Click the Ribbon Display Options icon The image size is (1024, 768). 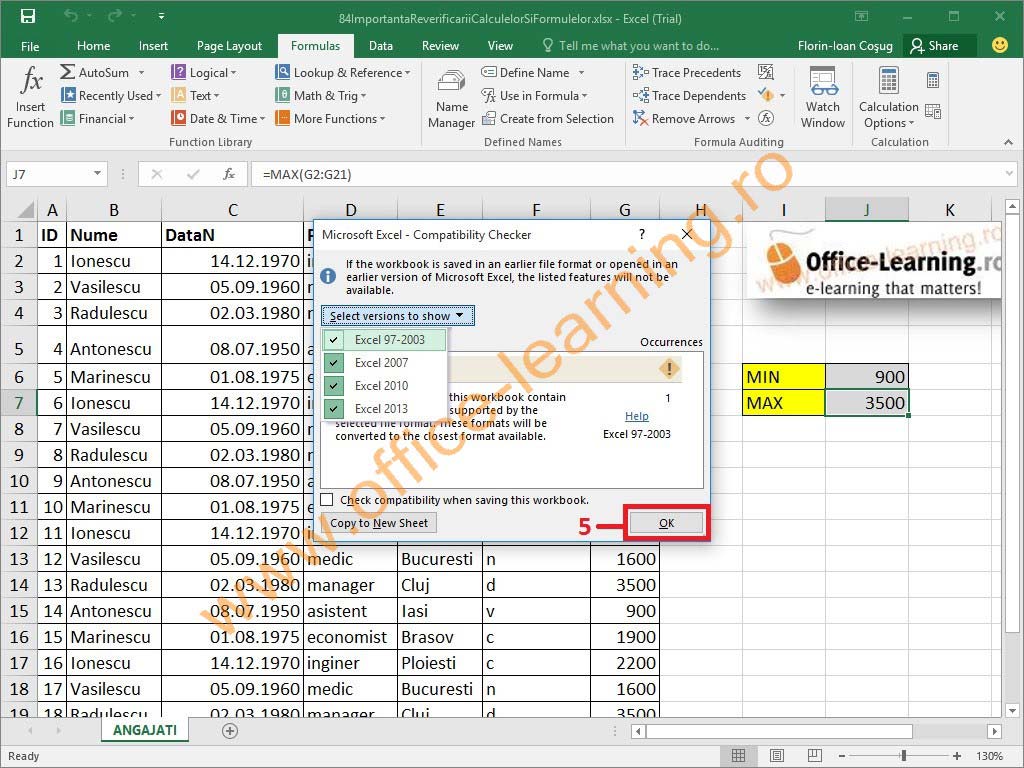[862, 16]
